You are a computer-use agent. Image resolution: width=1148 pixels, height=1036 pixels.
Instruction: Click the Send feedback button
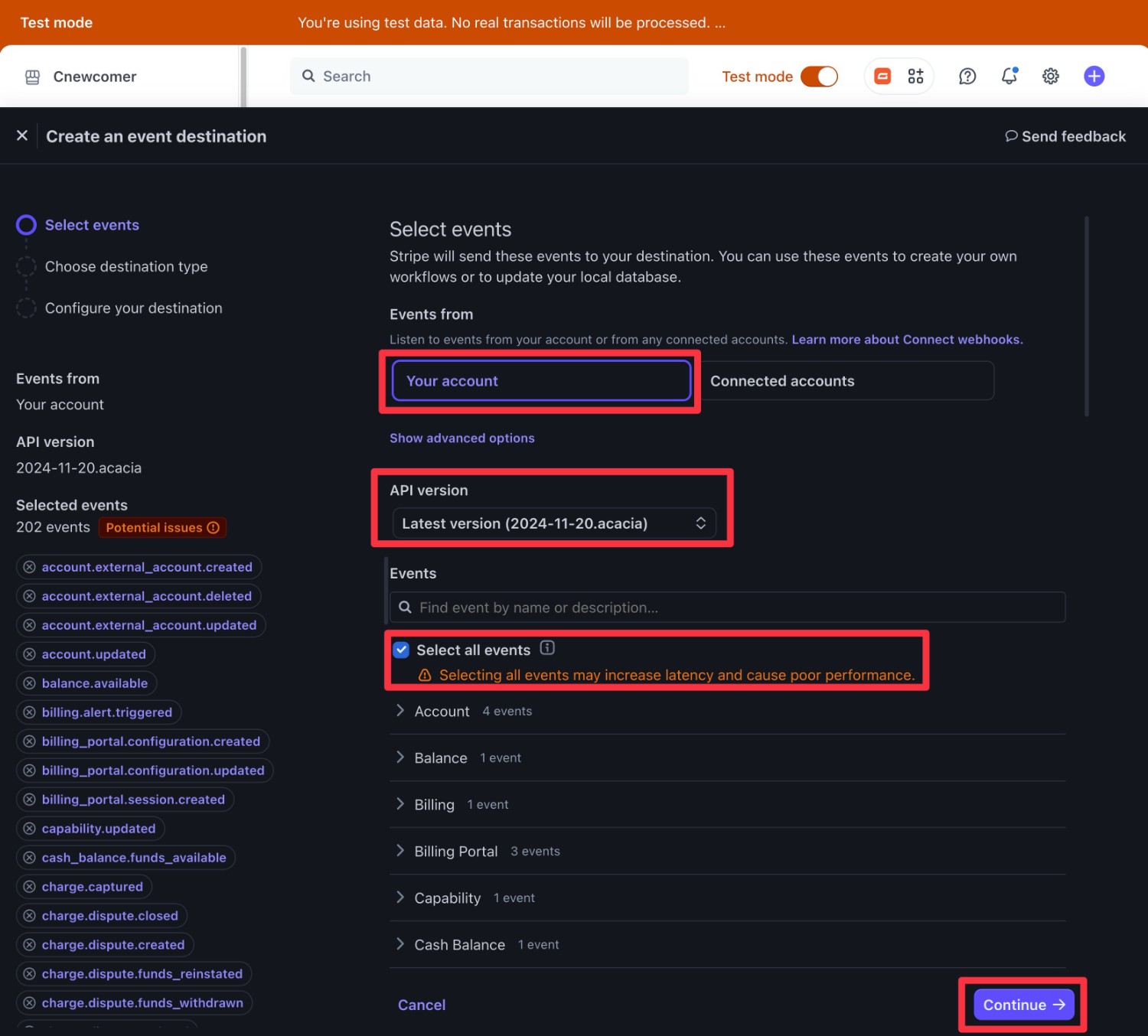point(1065,136)
